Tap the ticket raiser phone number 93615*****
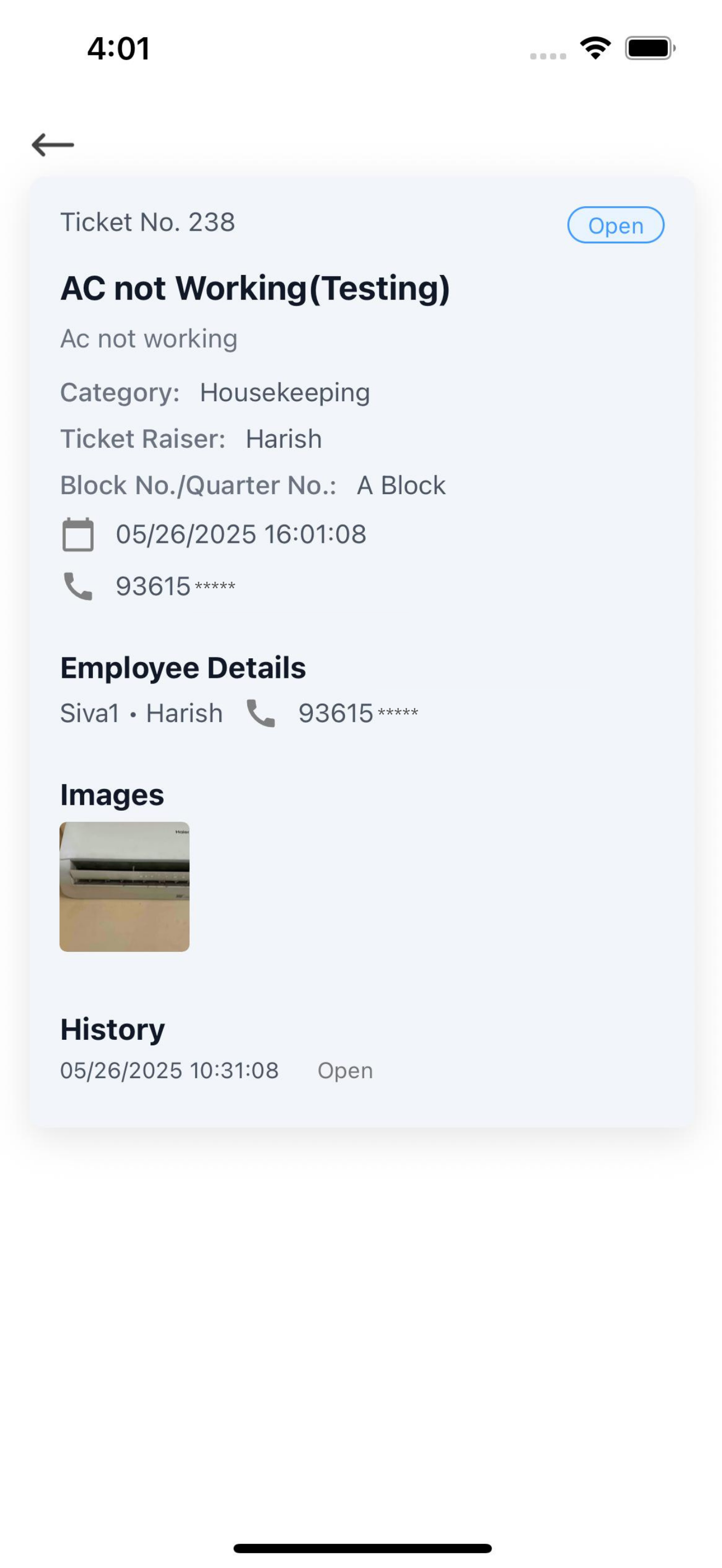 pyautogui.click(x=176, y=586)
